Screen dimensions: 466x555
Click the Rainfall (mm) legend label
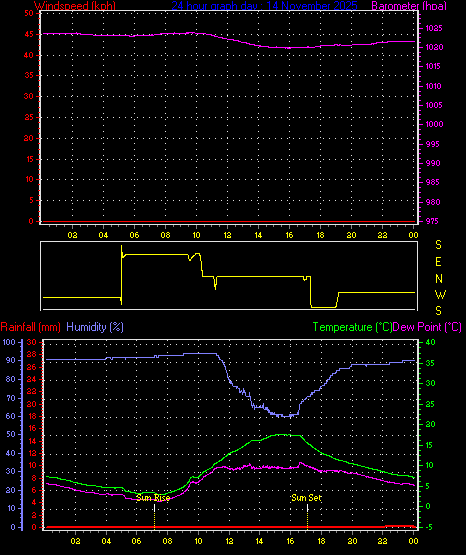coord(30,327)
